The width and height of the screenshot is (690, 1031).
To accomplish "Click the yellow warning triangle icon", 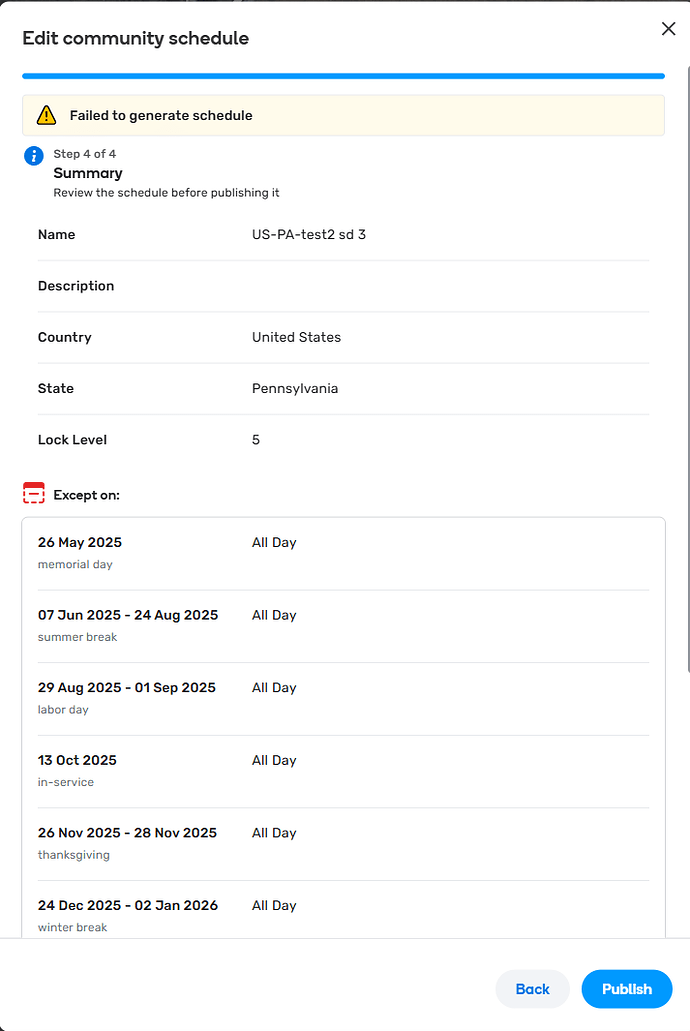I will pos(46,115).
